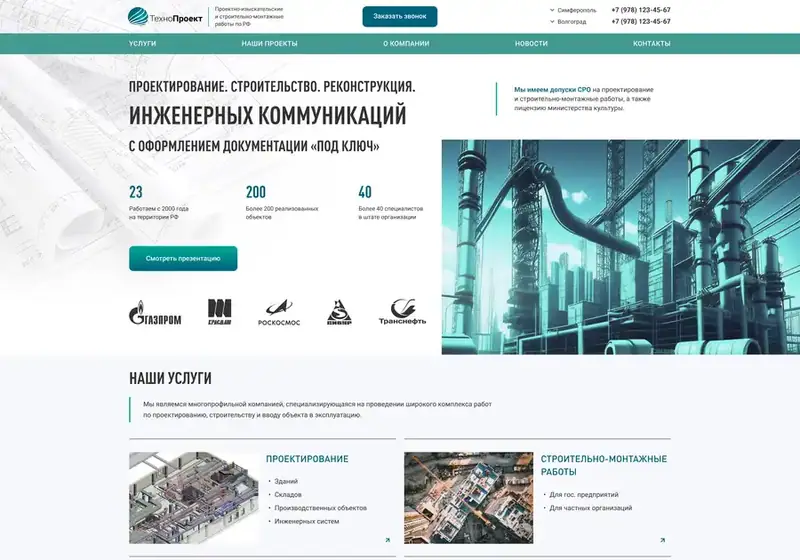Click the industrial plant hero image
The width and height of the screenshot is (800, 560).
click(620, 247)
